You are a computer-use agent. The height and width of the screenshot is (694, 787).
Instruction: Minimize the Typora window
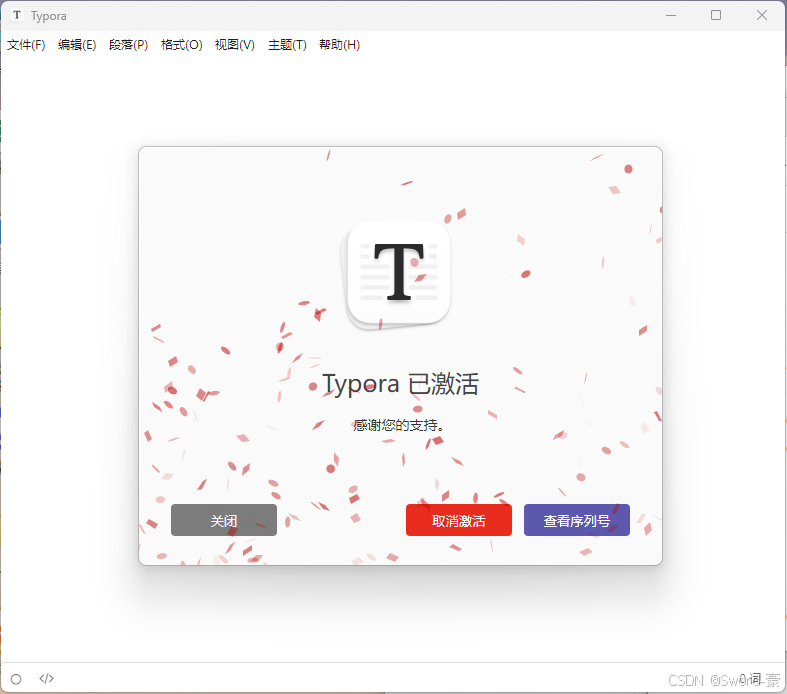pyautogui.click(x=671, y=16)
